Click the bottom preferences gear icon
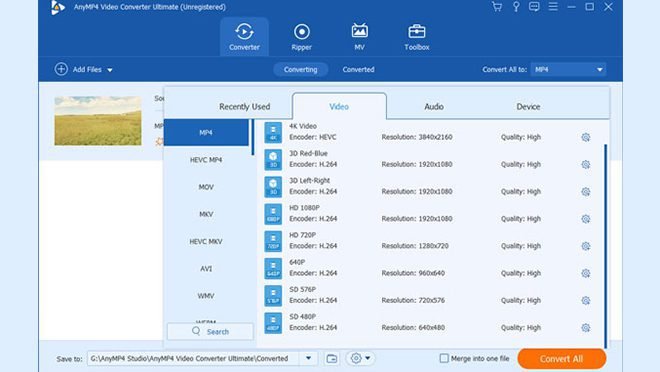 [356, 358]
